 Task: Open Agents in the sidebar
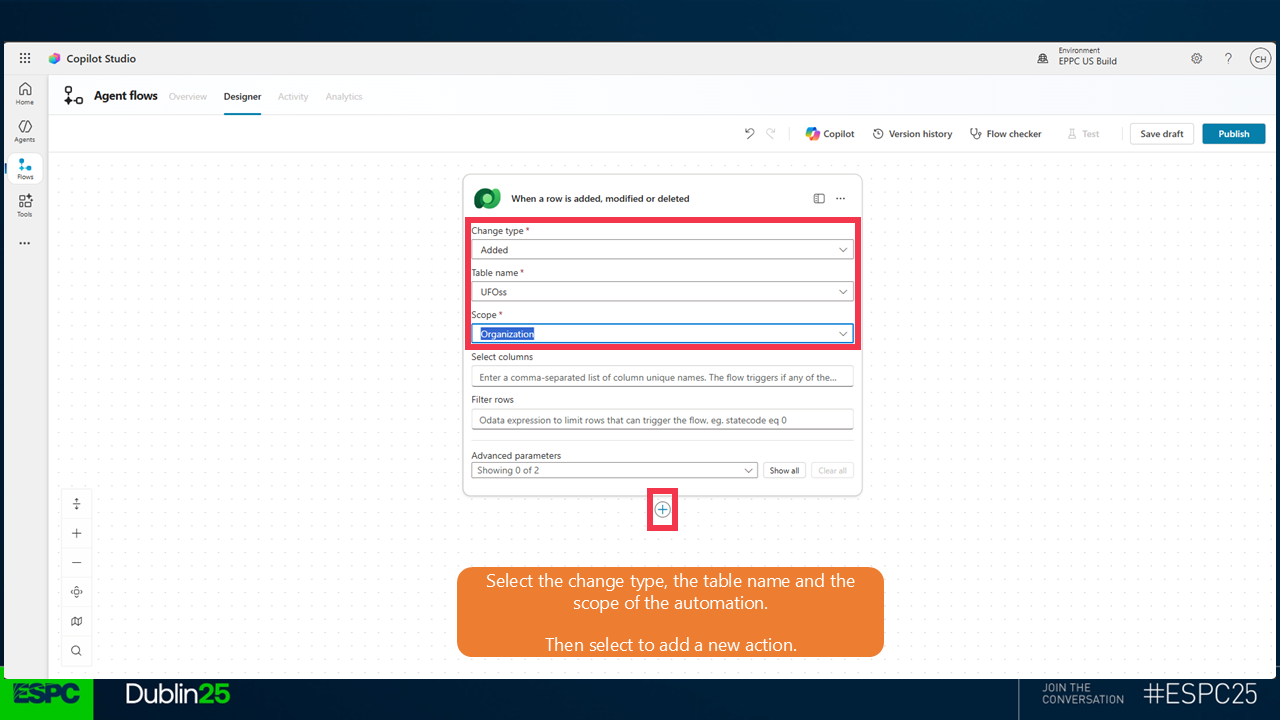[25, 131]
